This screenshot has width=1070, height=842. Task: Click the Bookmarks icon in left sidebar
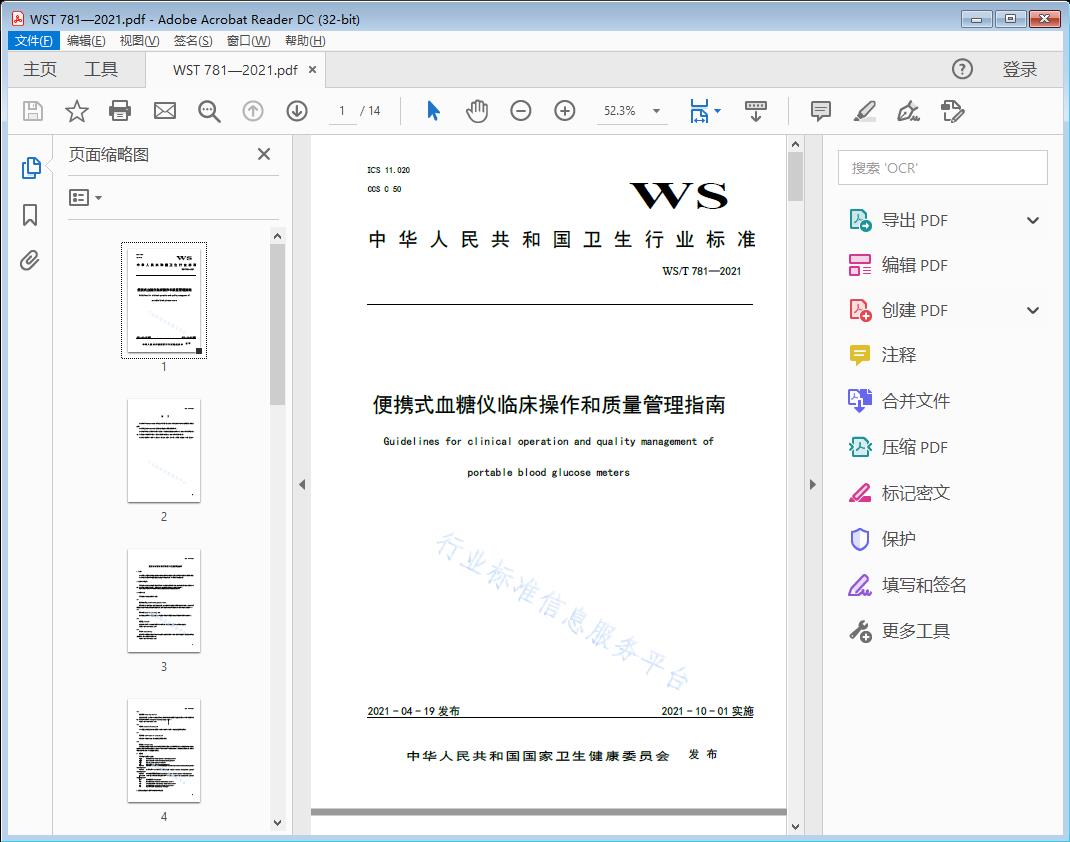pos(30,213)
